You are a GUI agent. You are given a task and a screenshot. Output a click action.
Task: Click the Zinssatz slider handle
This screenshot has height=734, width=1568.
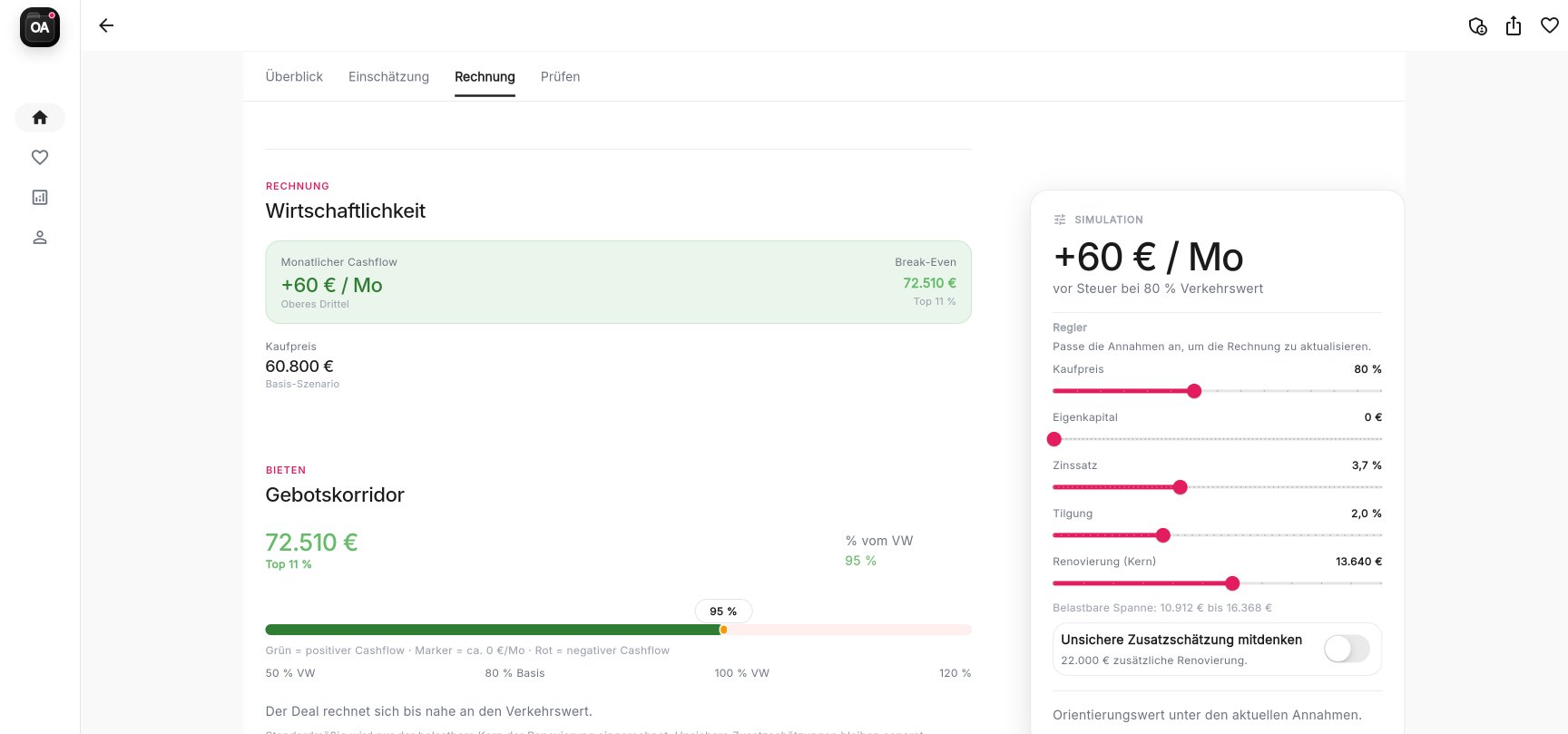(1181, 487)
